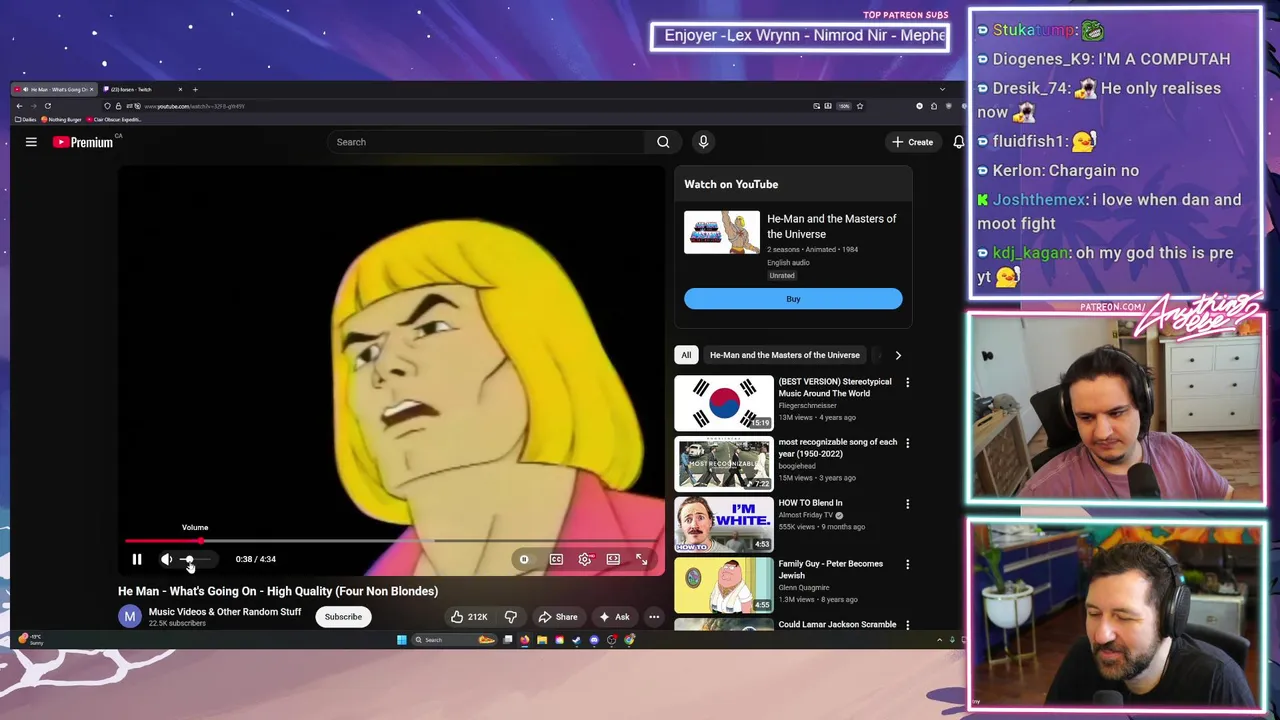
Task: Open the channel avatar M
Action: [130, 617]
